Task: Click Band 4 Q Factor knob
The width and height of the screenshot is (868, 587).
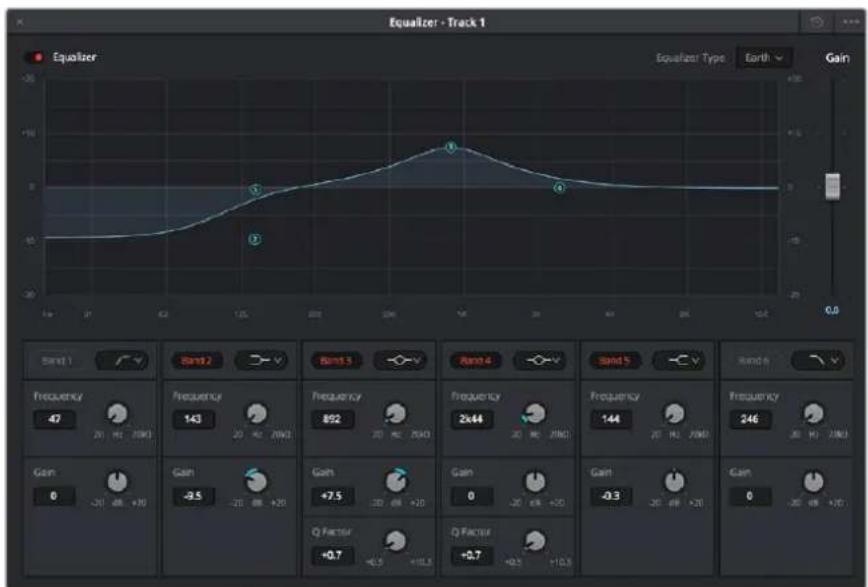Action: pyautogui.click(x=535, y=541)
